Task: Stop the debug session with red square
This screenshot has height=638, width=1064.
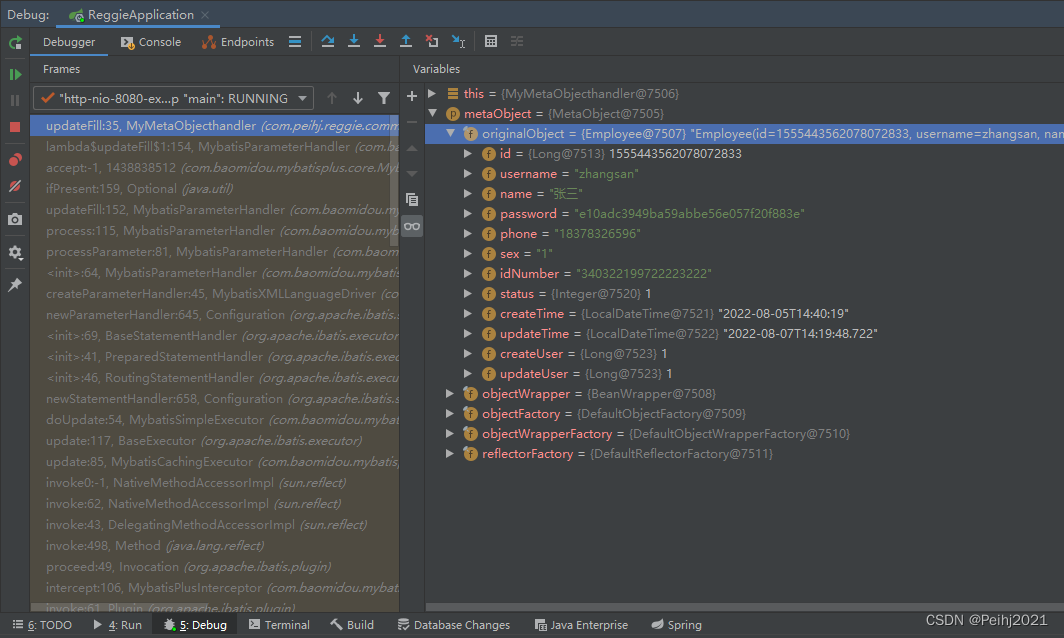Action: (x=15, y=127)
